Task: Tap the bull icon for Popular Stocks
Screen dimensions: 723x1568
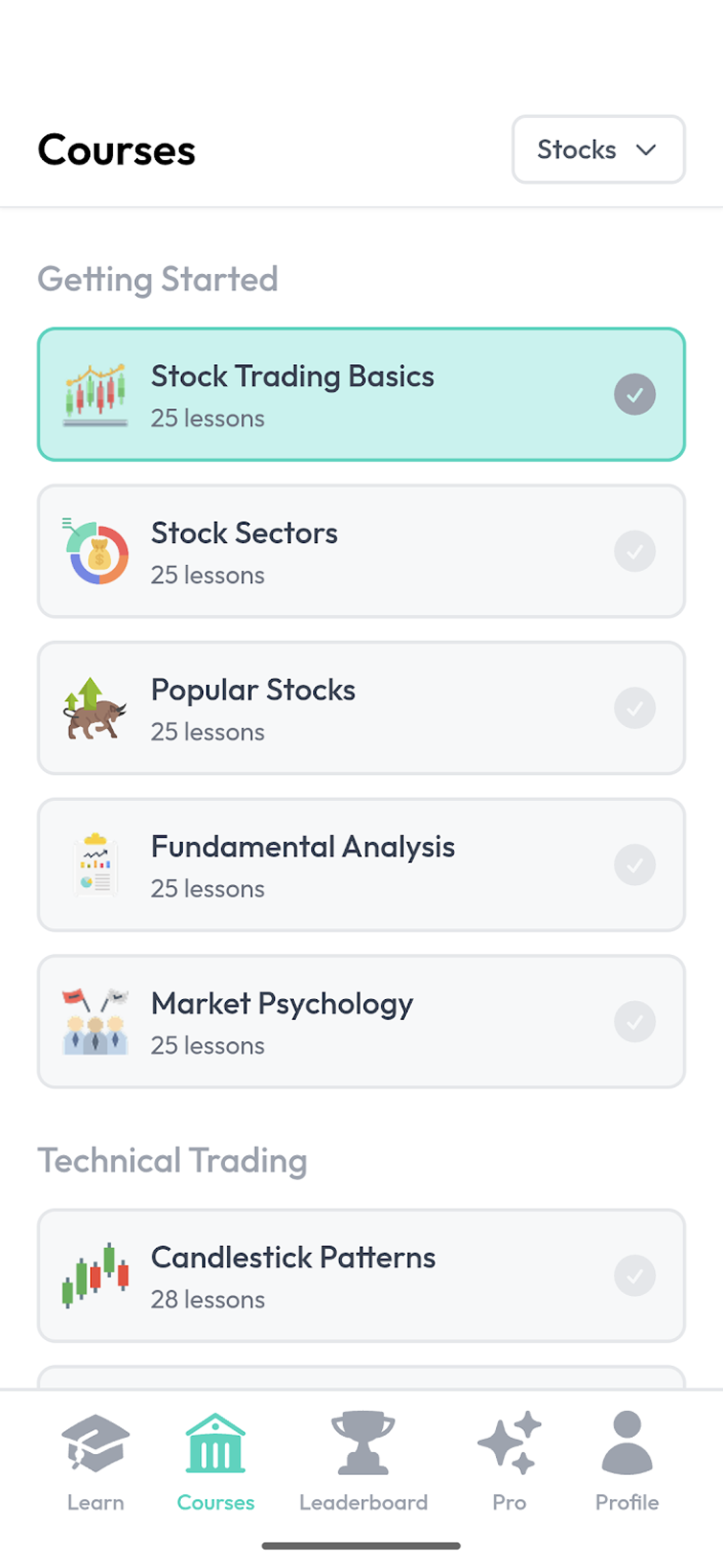Action: [x=95, y=709]
